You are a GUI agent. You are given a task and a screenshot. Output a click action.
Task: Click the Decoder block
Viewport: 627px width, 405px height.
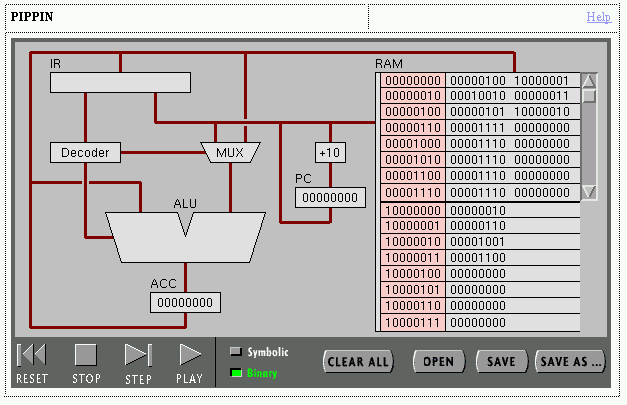(85, 153)
